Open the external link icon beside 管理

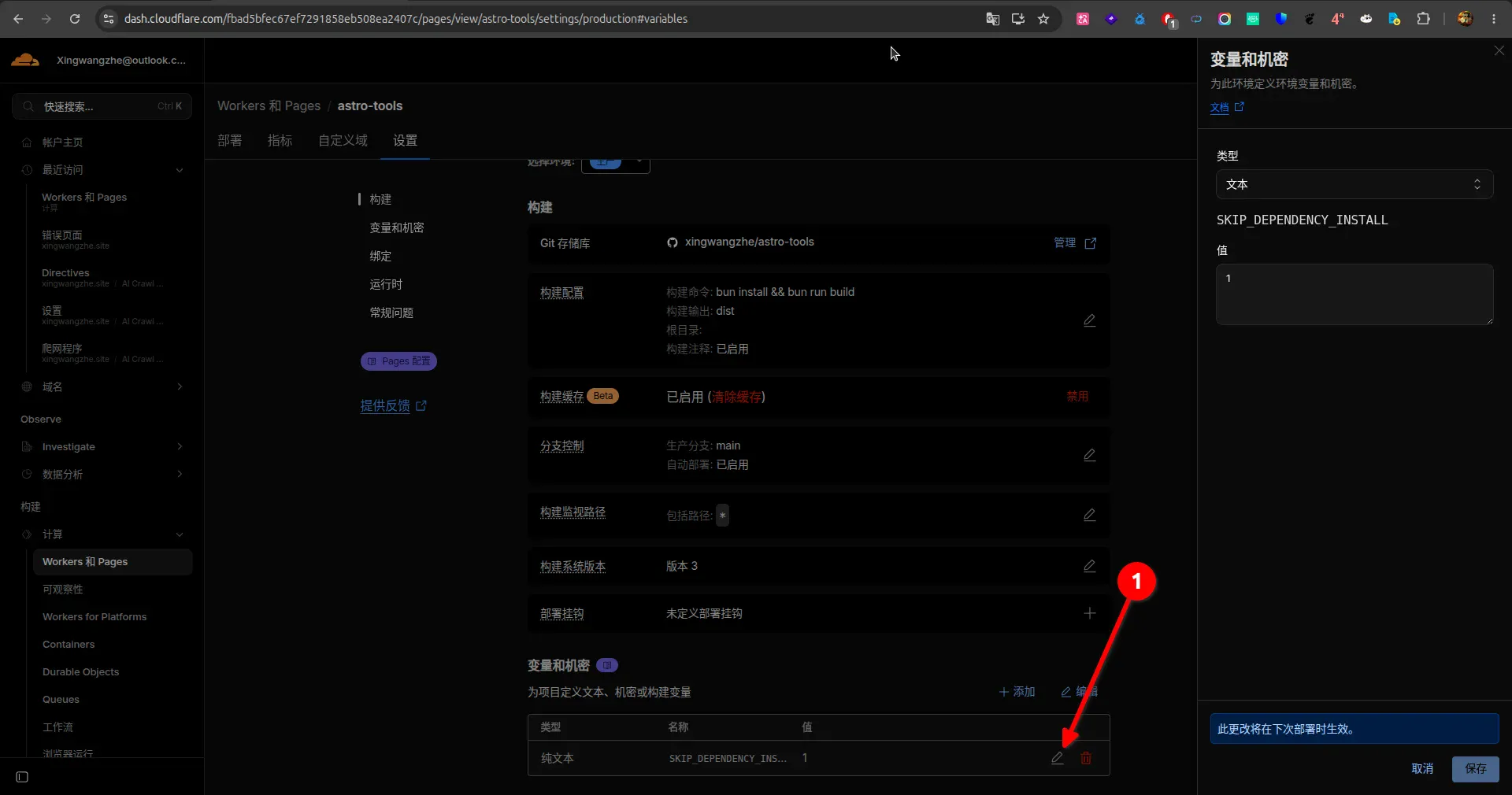tap(1091, 243)
